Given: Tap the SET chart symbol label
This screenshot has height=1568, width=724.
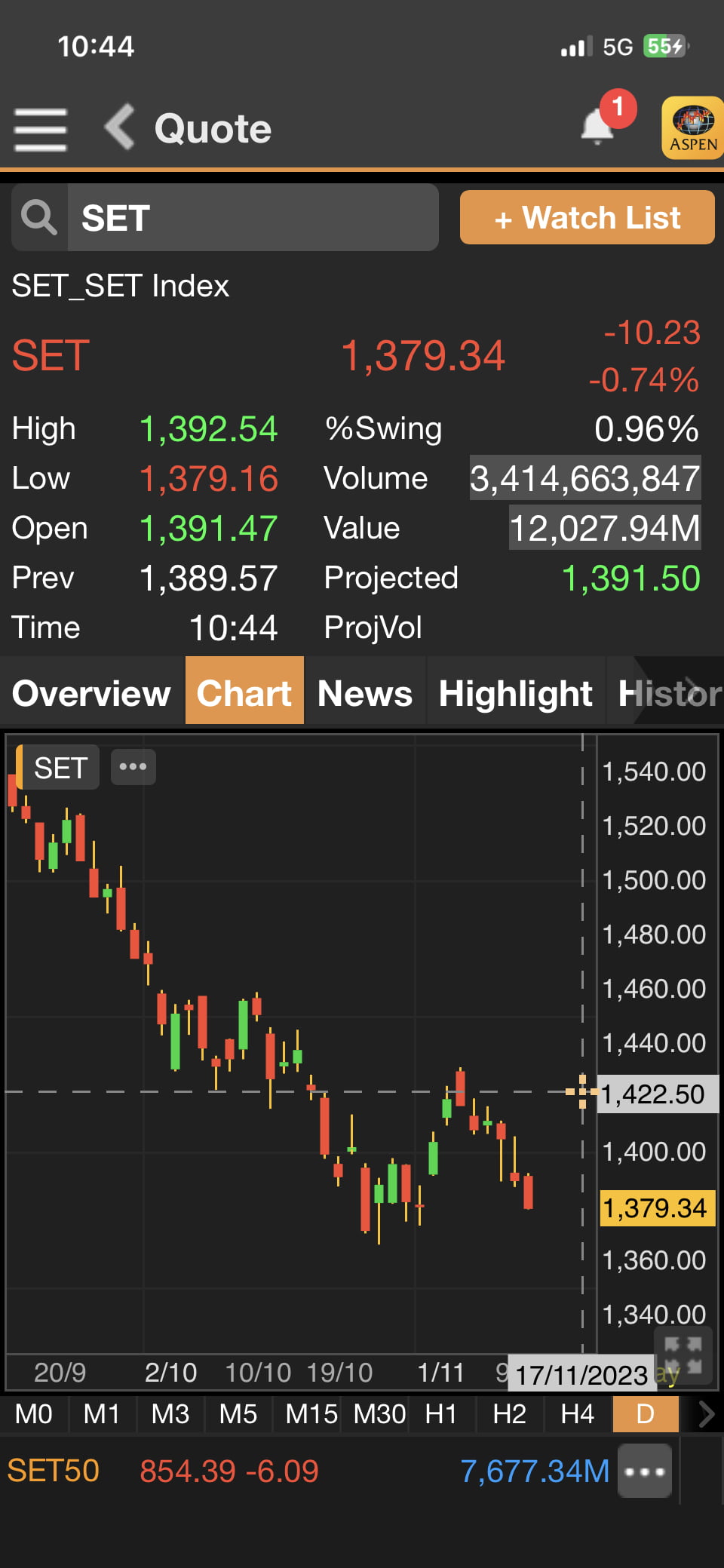Looking at the screenshot, I should [x=59, y=768].
